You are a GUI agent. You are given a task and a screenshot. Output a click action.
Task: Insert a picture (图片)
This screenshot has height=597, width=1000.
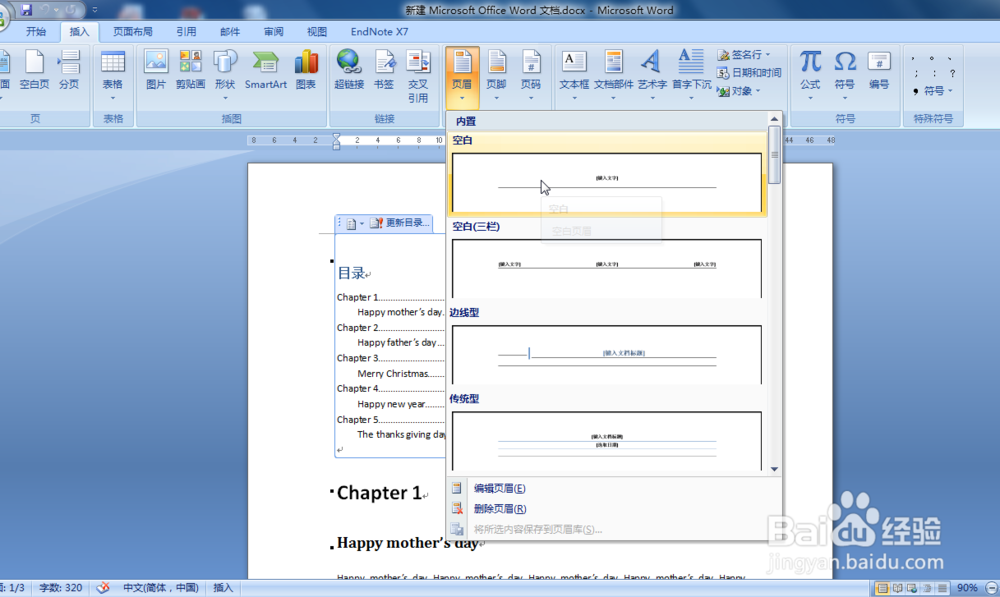click(156, 70)
